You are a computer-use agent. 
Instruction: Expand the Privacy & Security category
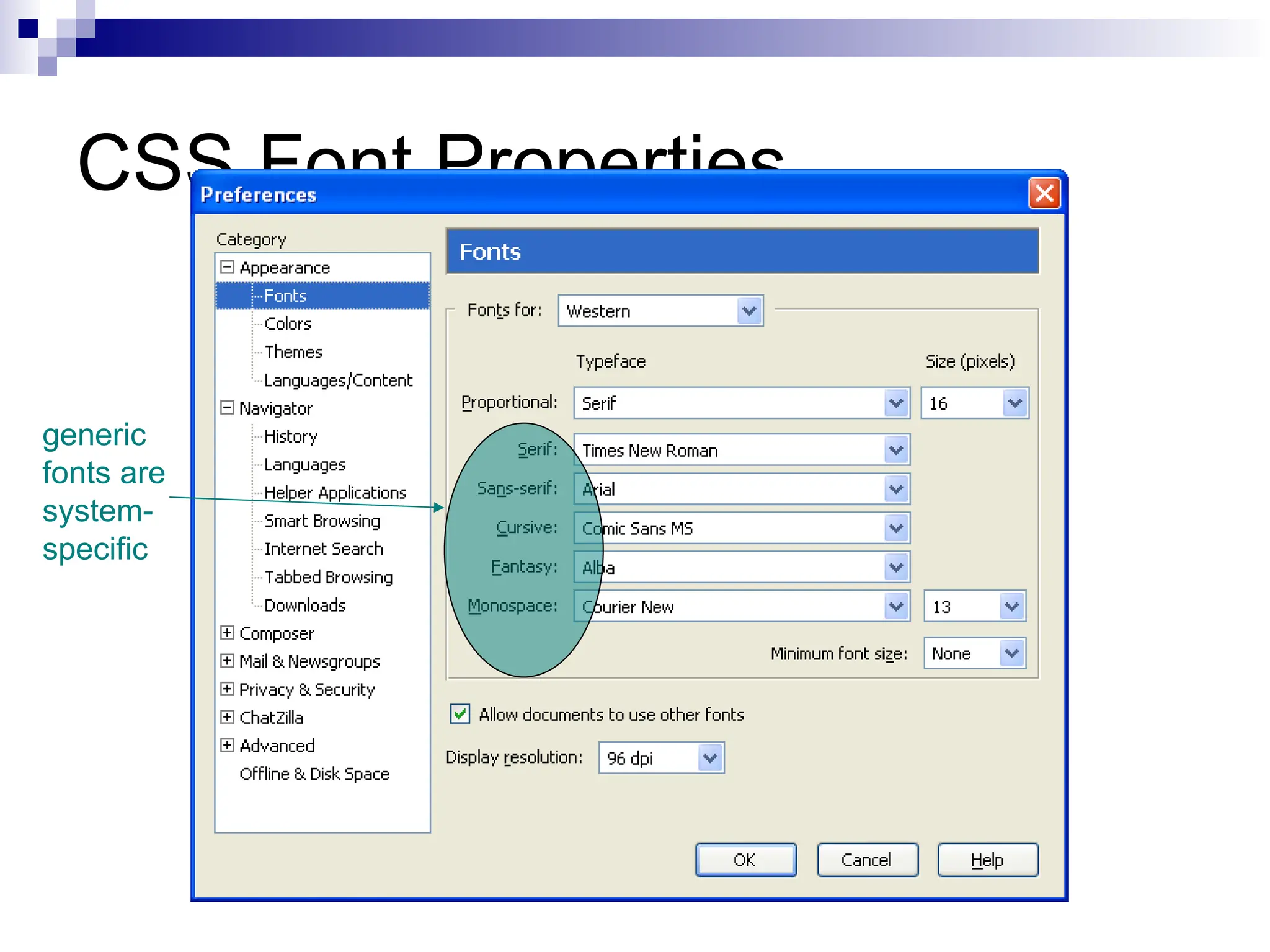227,689
